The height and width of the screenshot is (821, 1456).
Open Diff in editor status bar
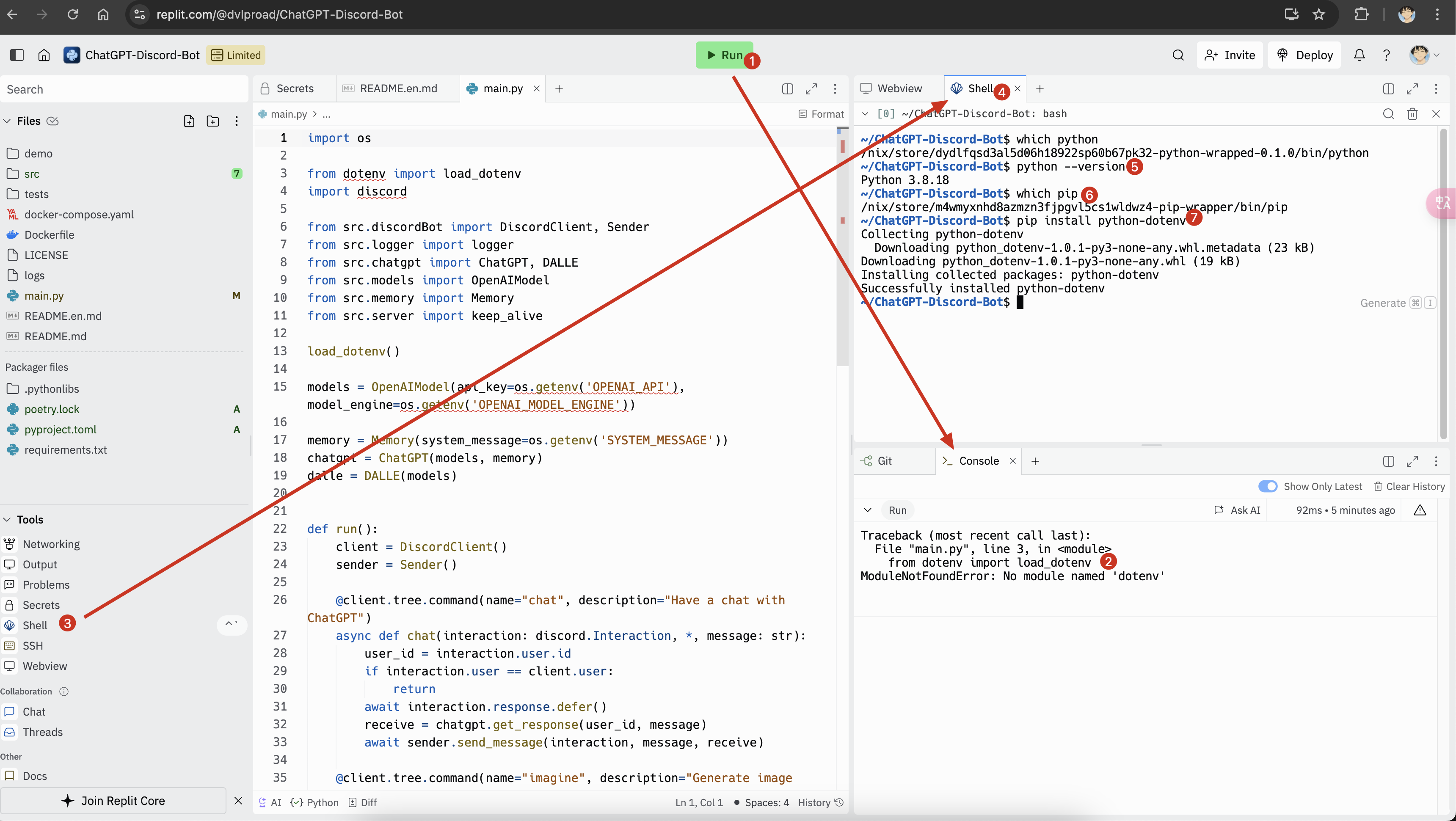tap(363, 802)
